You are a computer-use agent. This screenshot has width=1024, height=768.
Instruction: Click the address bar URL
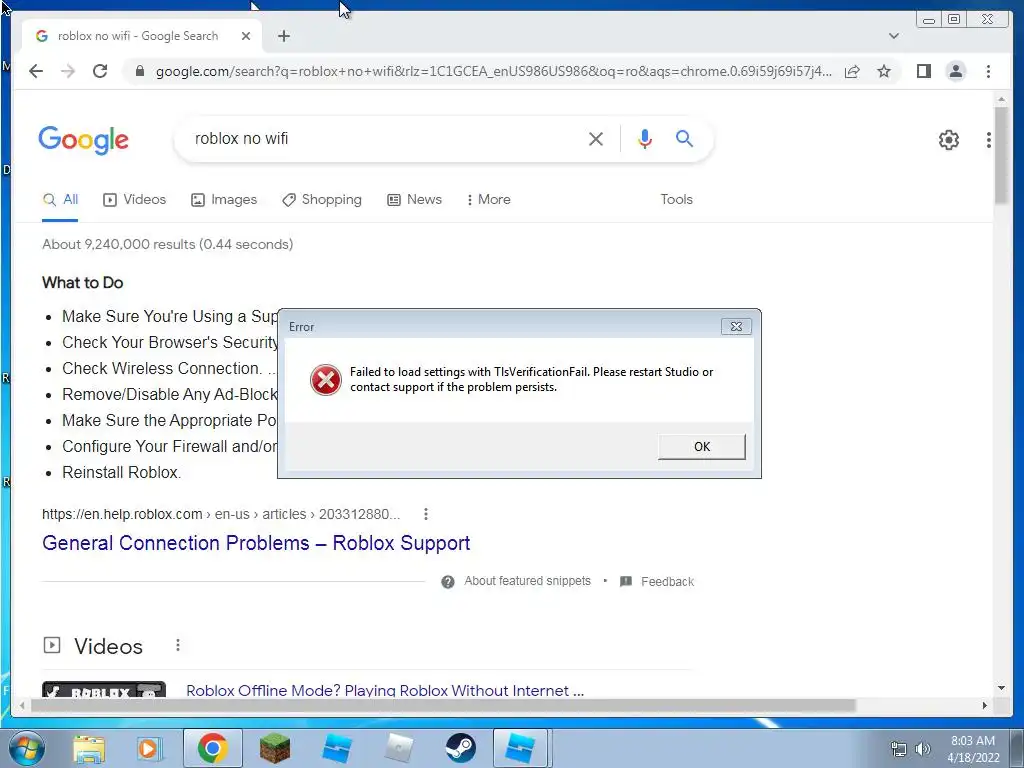pos(493,71)
